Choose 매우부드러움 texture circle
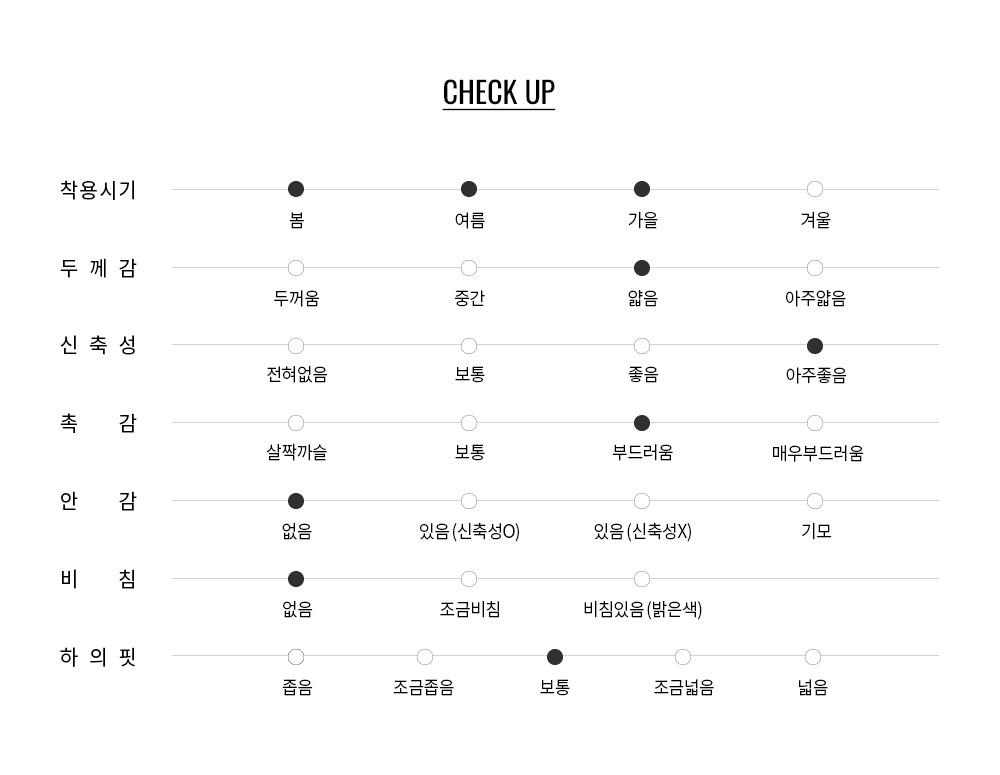Image resolution: width=1000 pixels, height=775 pixels. [x=815, y=423]
